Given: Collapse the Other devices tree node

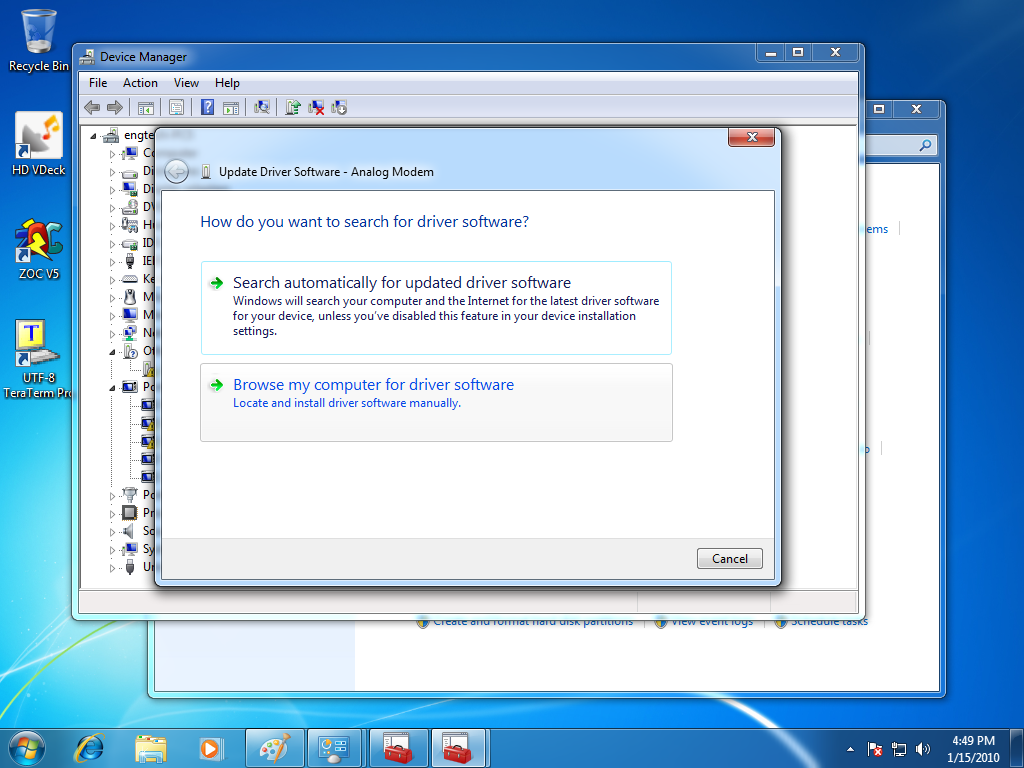Looking at the screenshot, I should (x=113, y=352).
